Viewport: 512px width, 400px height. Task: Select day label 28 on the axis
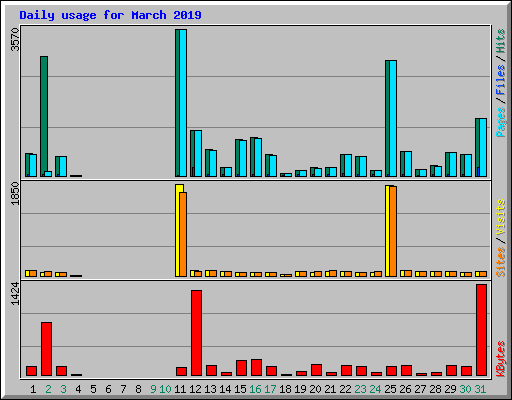[435, 389]
